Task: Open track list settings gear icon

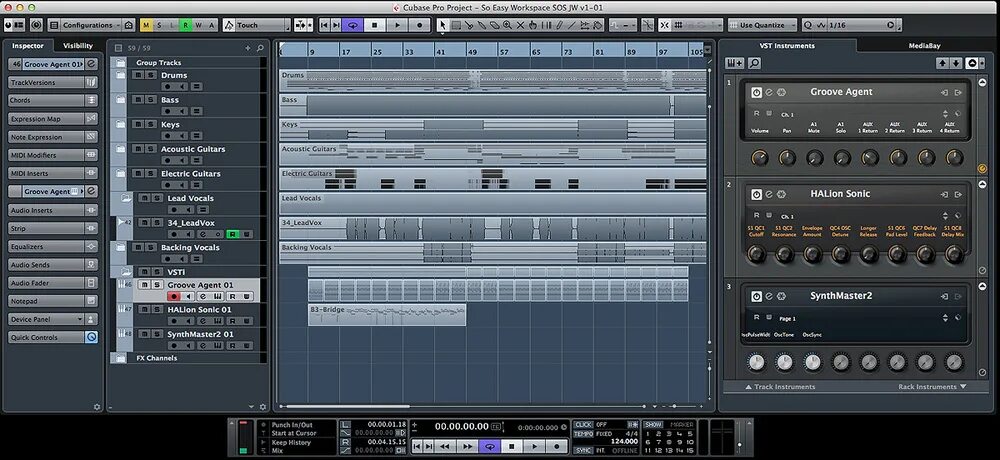Action: coord(263,406)
